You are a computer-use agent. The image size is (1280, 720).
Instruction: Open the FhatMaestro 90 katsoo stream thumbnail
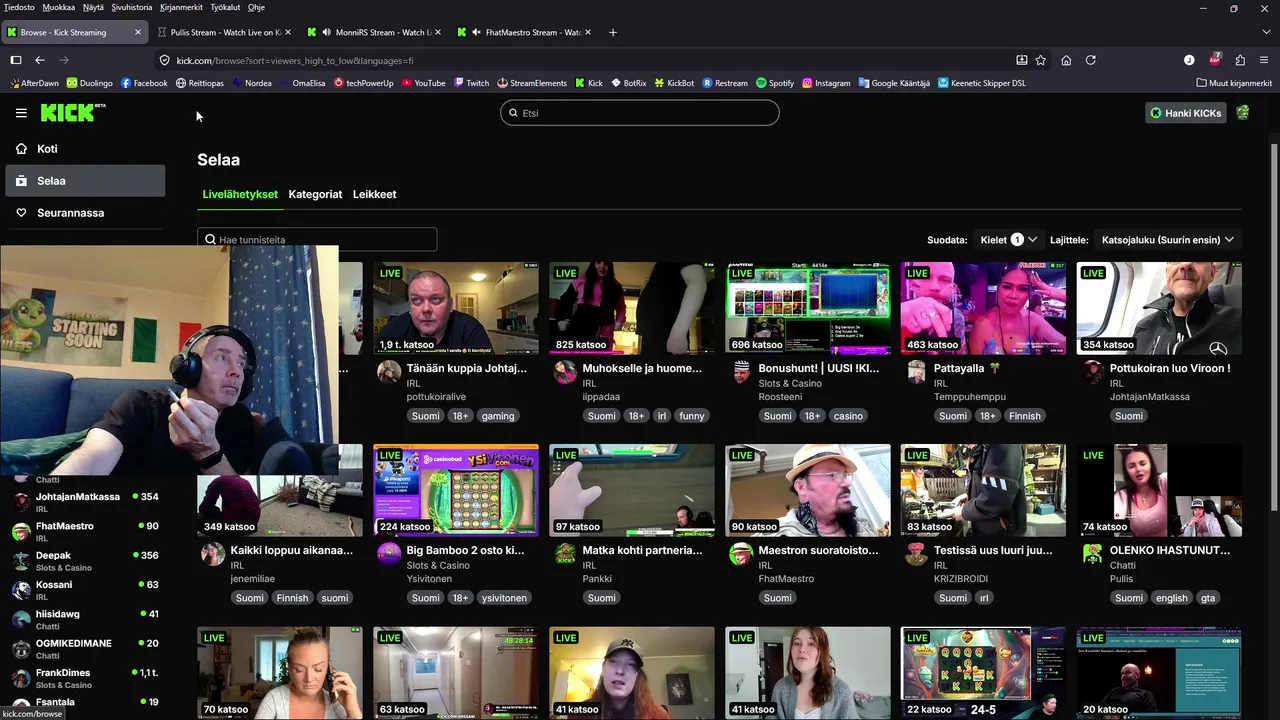point(808,490)
